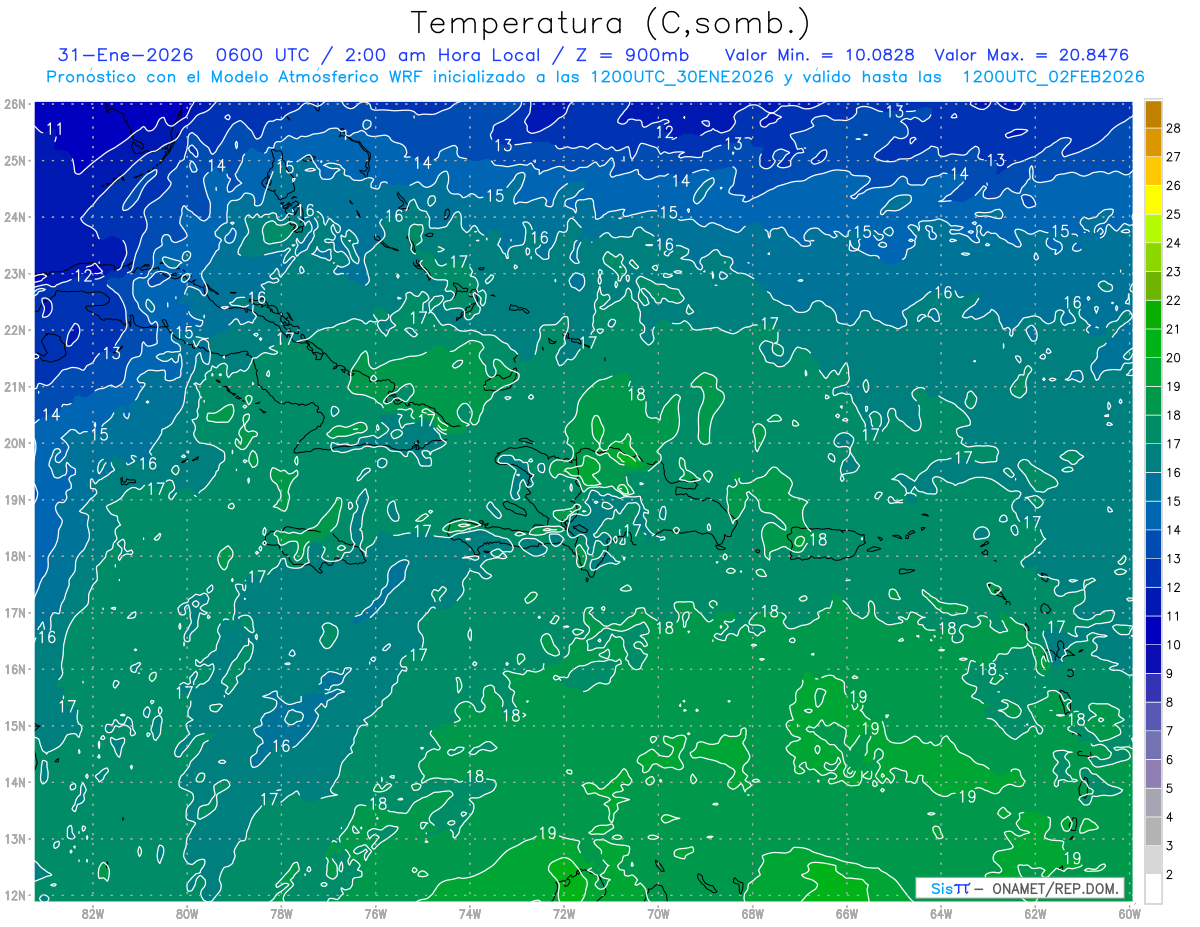Click the legend scale value 21
The width and height of the screenshot is (1200, 927).
(x=1175, y=329)
